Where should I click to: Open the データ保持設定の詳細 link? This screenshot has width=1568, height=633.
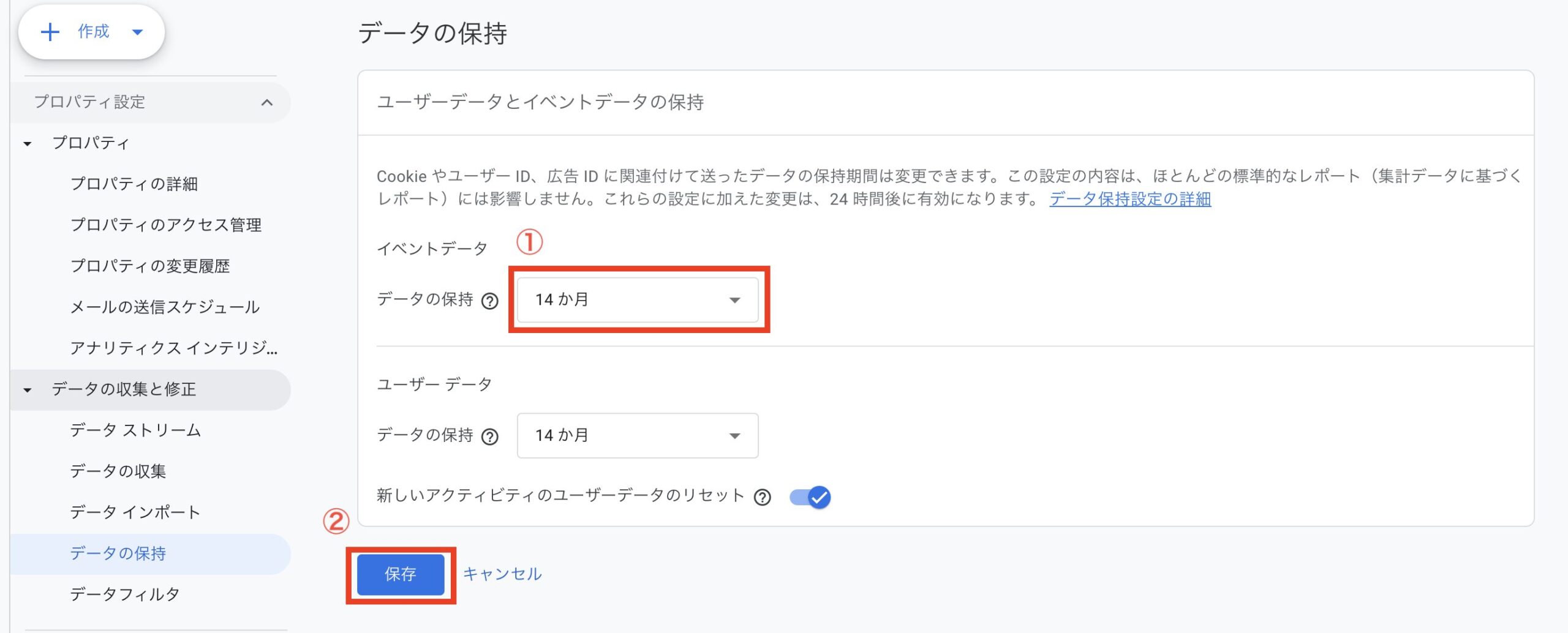click(x=1130, y=199)
